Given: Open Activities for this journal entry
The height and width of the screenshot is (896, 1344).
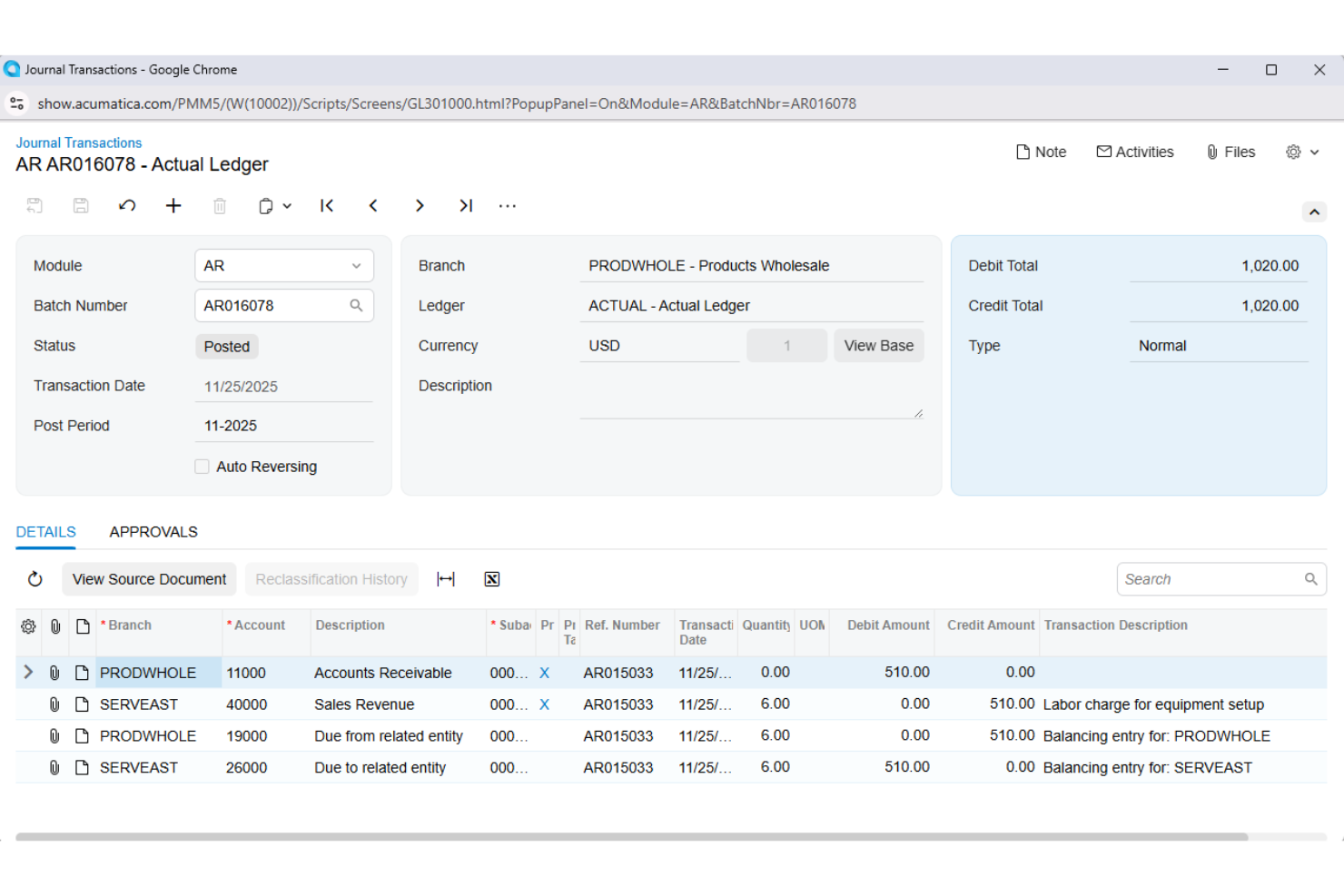Looking at the screenshot, I should coord(1134,152).
